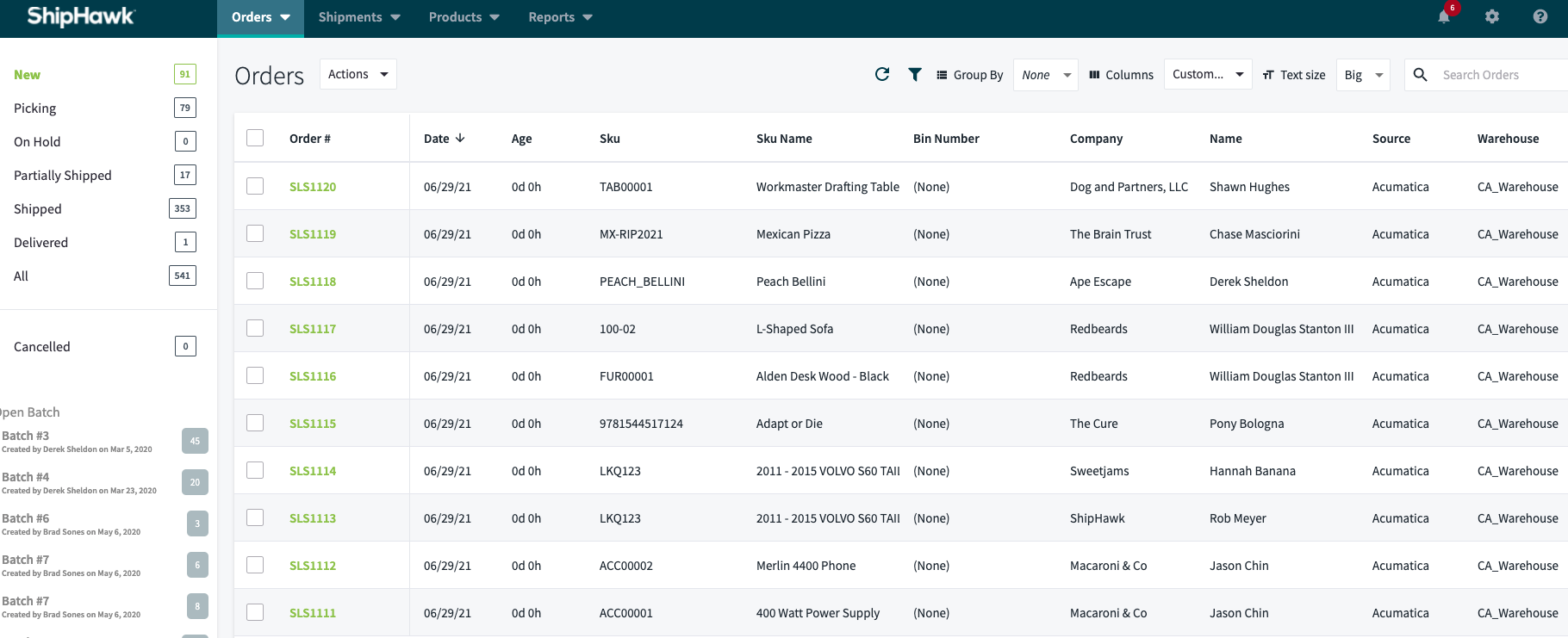This screenshot has width=1568, height=638.
Task: Sort by the Company column header
Action: [x=1096, y=139]
